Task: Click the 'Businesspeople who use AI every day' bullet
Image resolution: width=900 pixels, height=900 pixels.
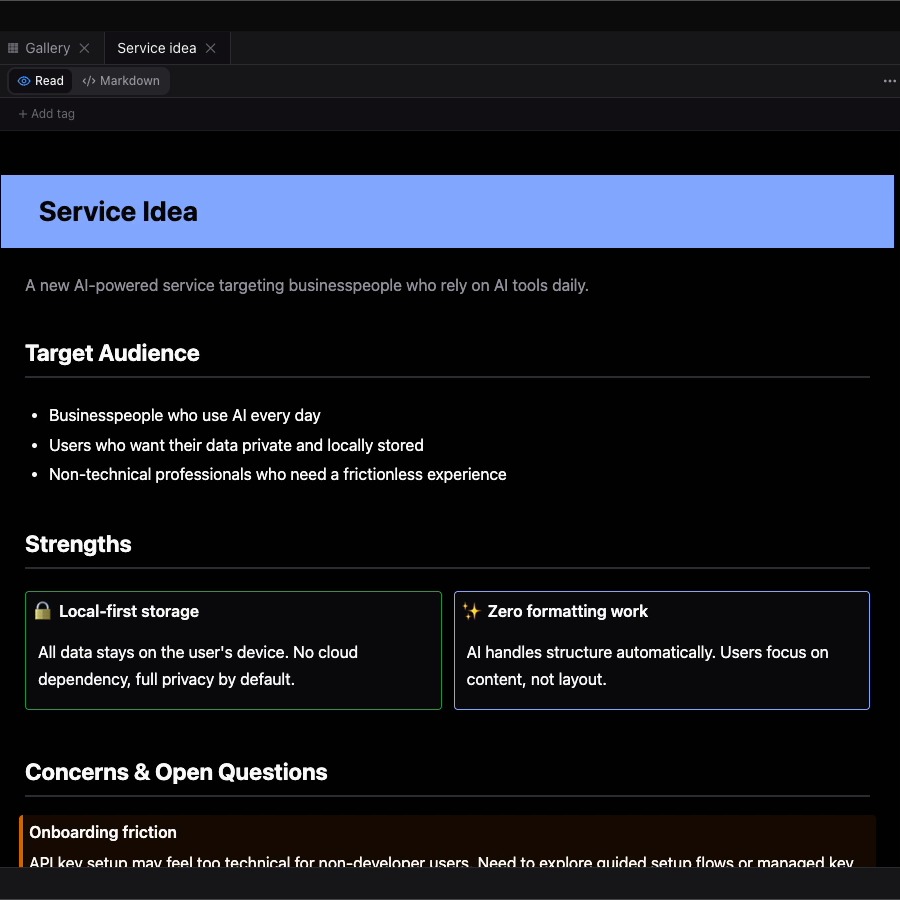Action: tap(185, 415)
